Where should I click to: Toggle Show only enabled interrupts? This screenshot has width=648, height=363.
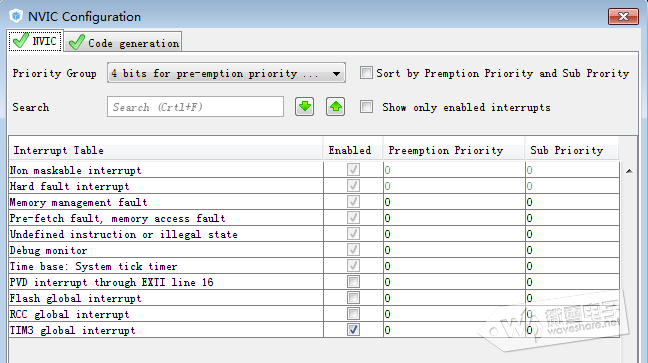[x=366, y=107]
